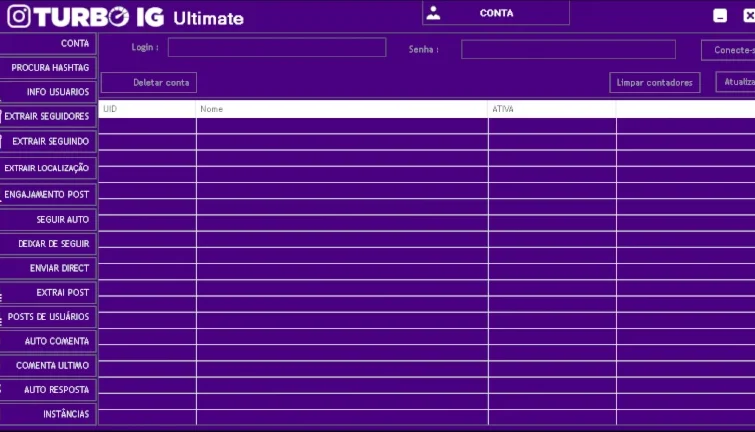
Task: Open COMENTA ULTIMO section
Action: [48, 366]
